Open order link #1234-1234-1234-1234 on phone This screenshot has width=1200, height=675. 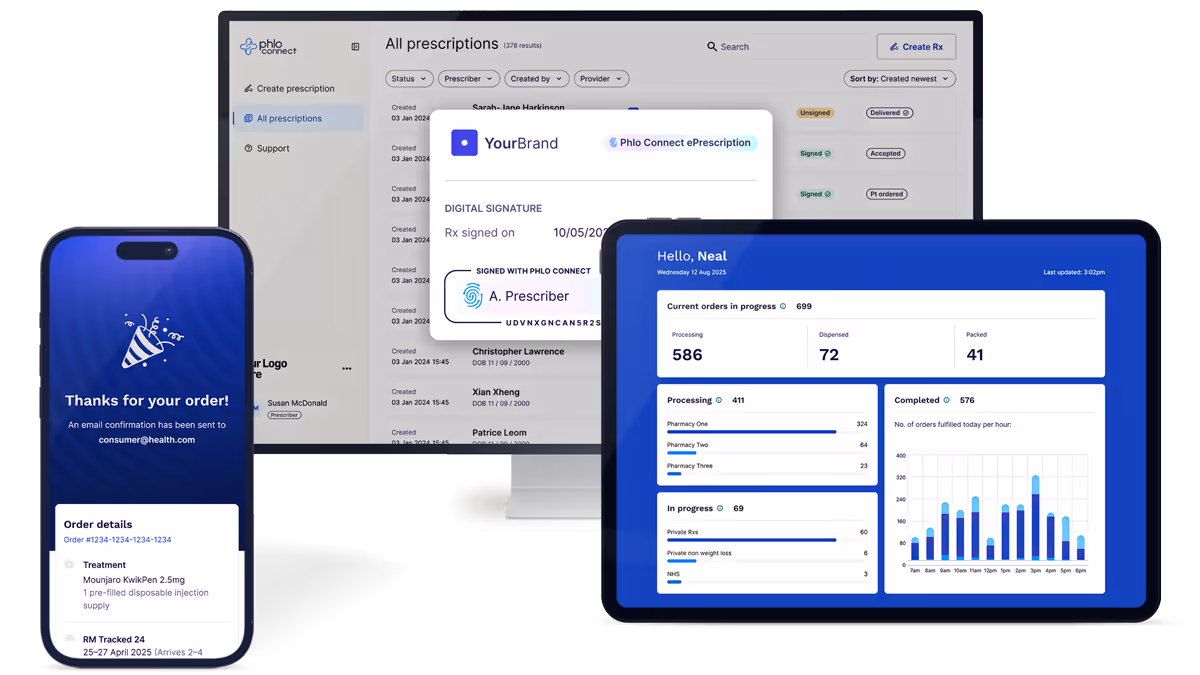pos(117,540)
